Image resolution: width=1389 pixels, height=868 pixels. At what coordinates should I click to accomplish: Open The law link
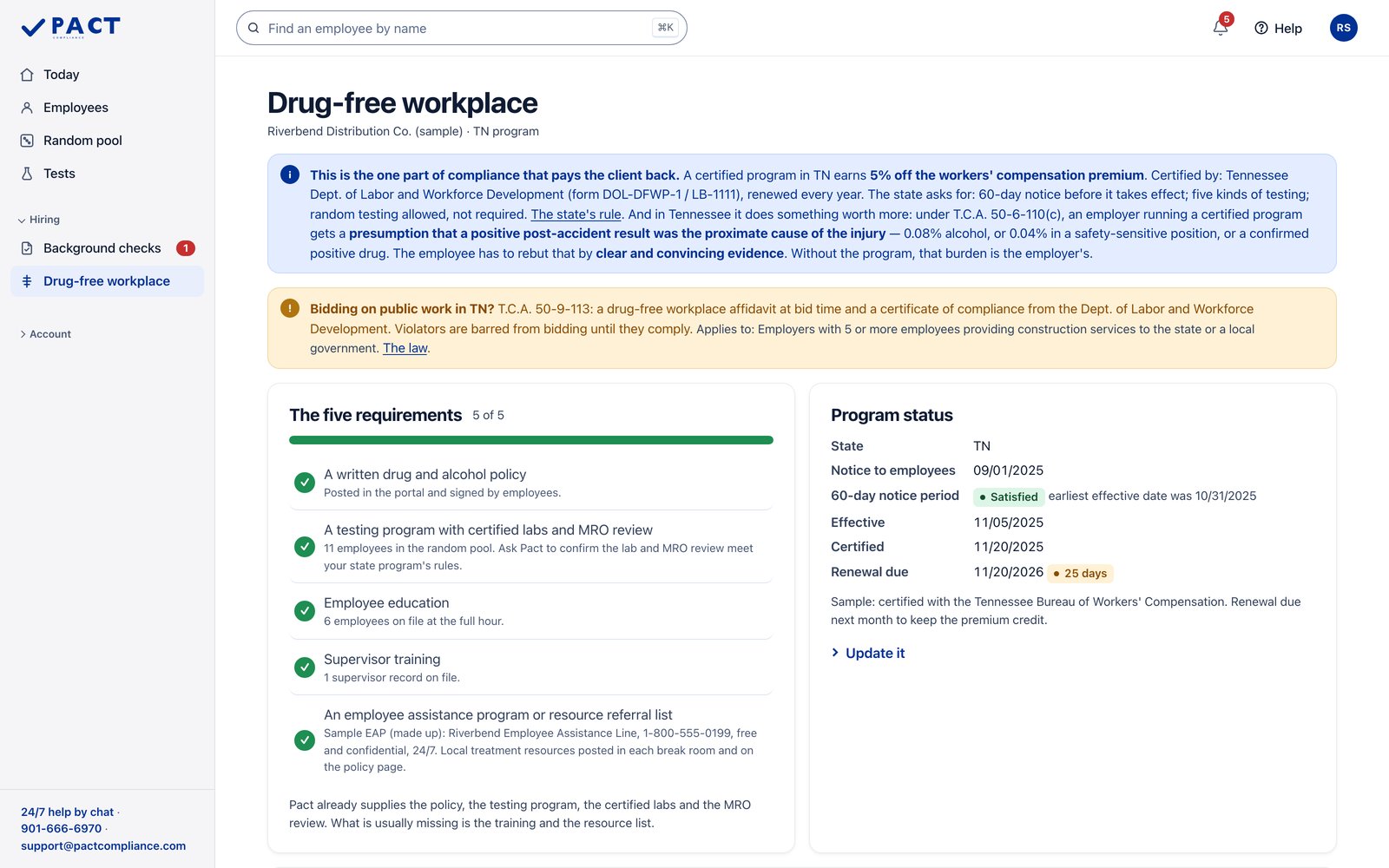(405, 348)
